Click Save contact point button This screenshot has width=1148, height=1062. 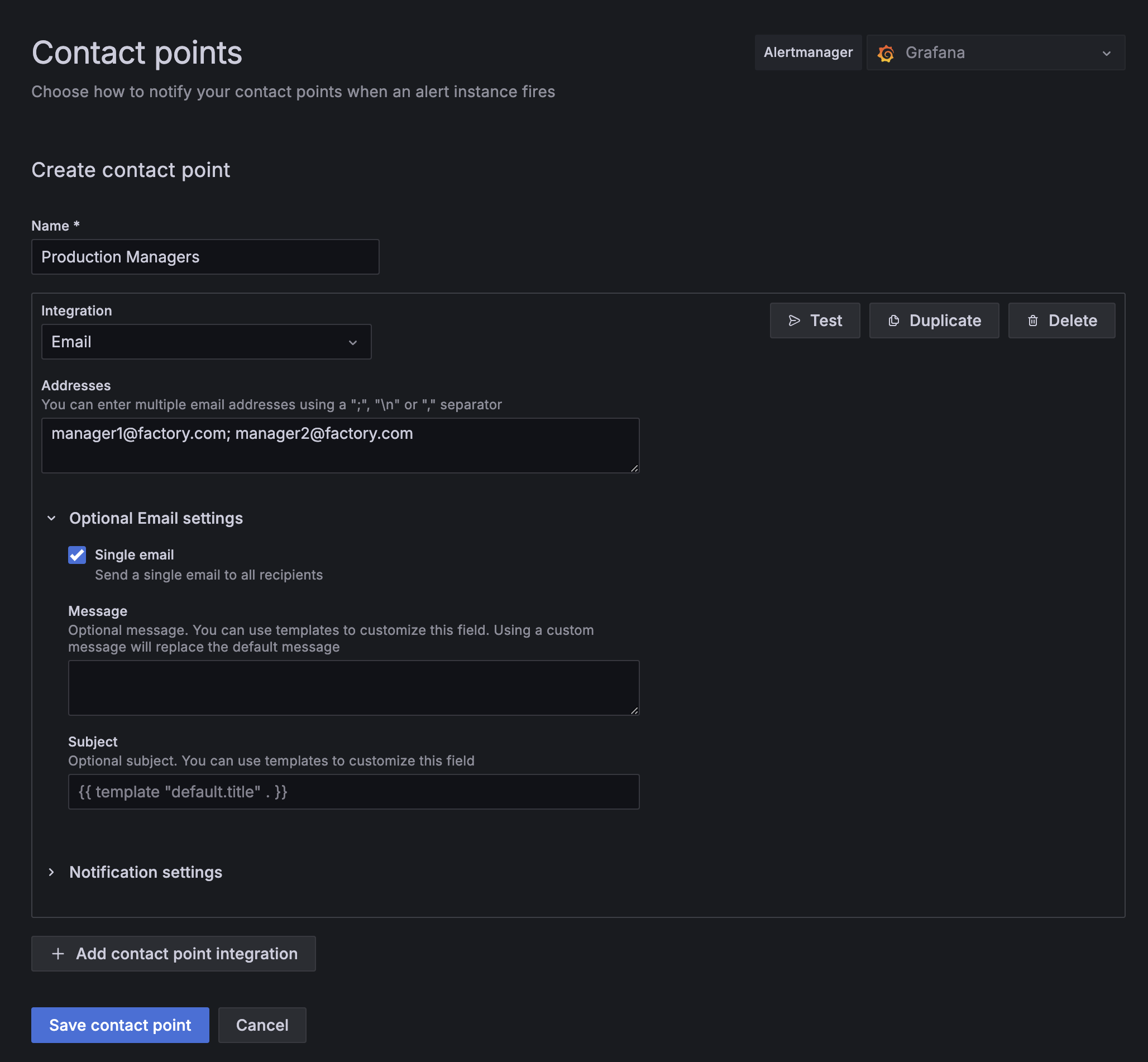click(120, 1025)
